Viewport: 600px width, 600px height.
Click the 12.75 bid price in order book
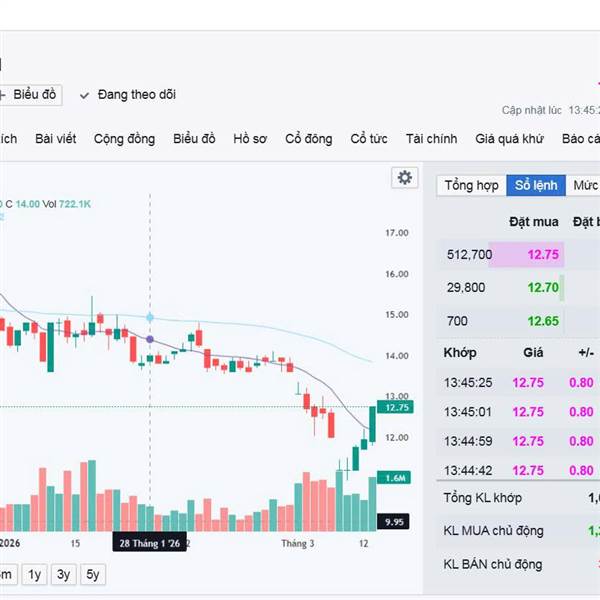point(543,254)
